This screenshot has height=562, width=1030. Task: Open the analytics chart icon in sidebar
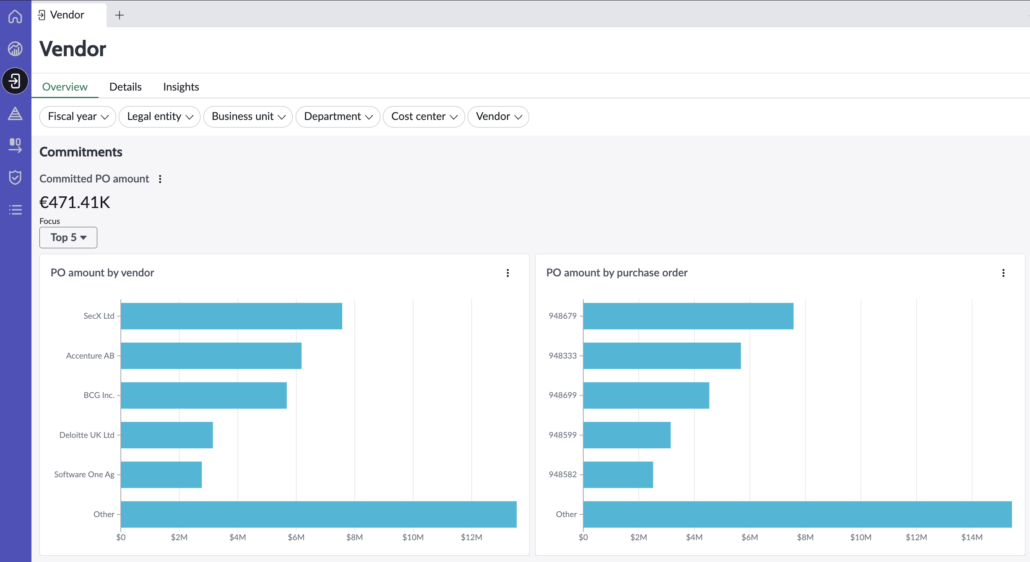click(15, 49)
